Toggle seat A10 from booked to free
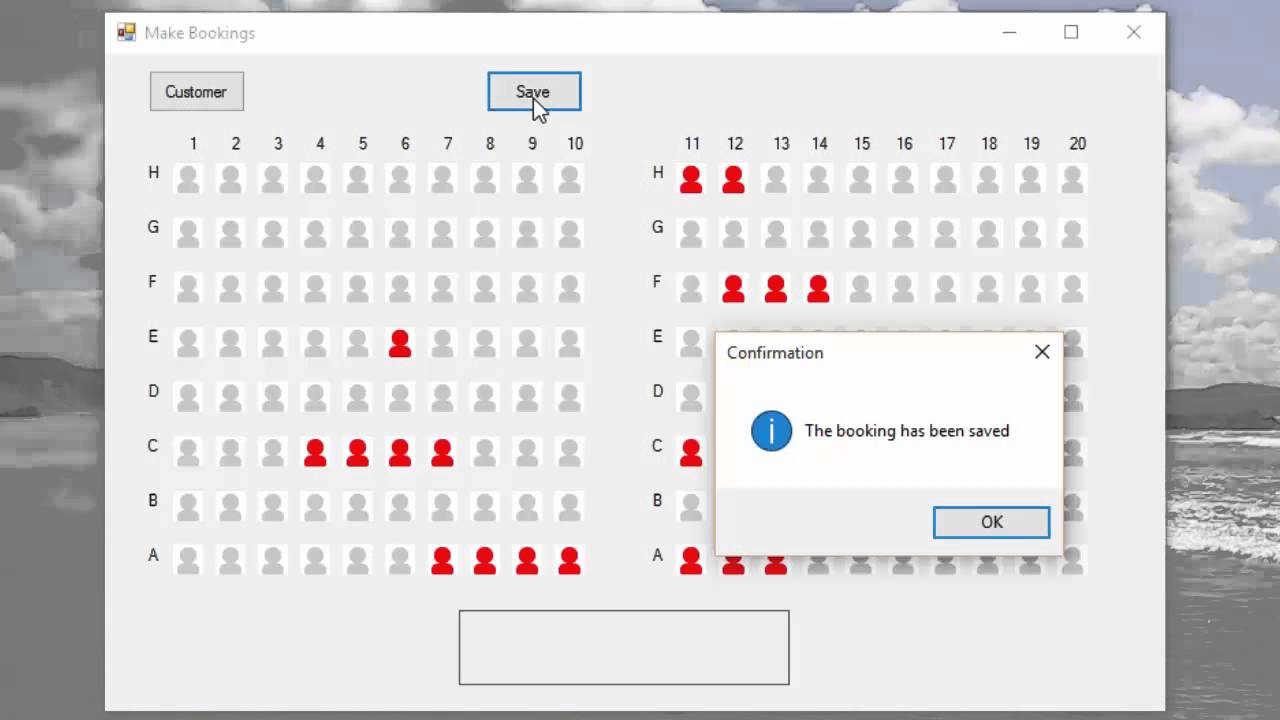 click(570, 561)
